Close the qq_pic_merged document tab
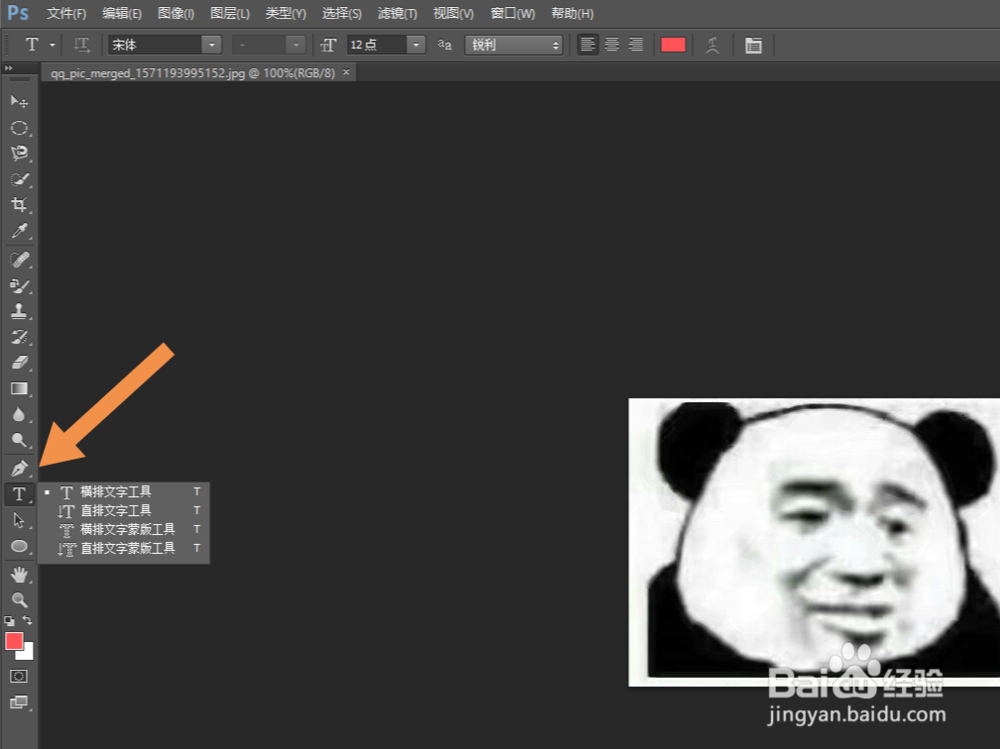Image resolution: width=1000 pixels, height=749 pixels. (x=346, y=72)
